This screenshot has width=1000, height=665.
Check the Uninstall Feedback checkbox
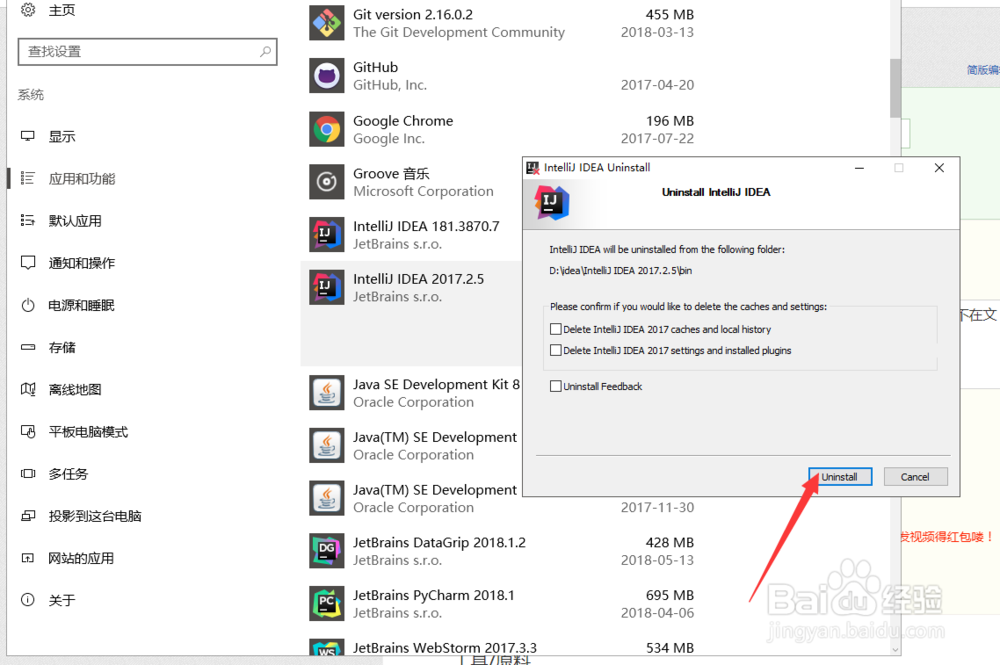click(x=555, y=386)
